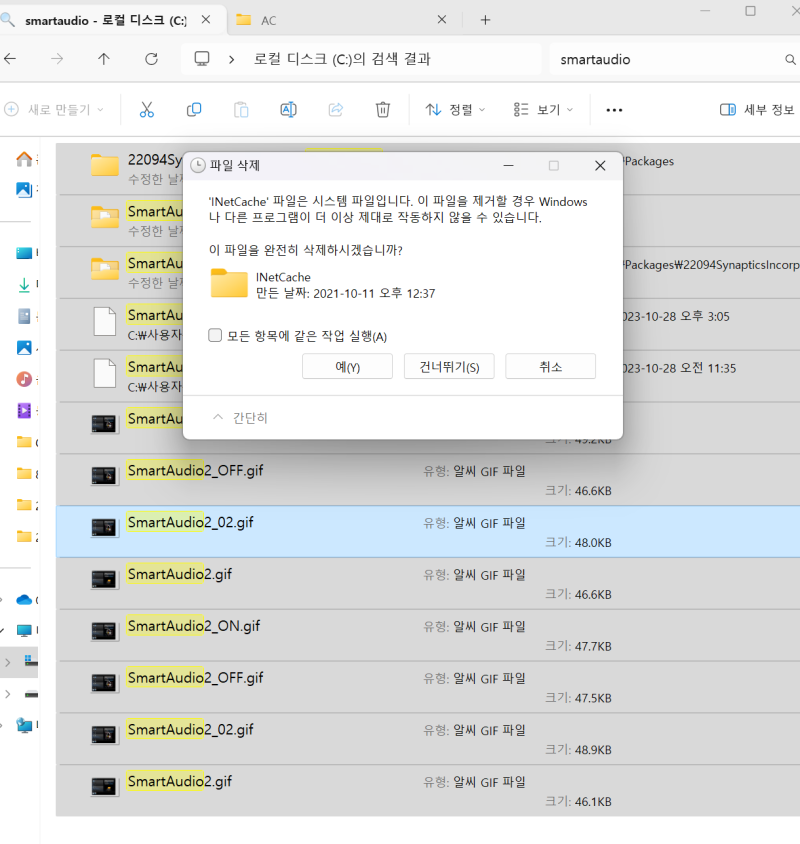Screen dimensions: 800x844
Task: Refresh the search results
Action: pos(151,59)
